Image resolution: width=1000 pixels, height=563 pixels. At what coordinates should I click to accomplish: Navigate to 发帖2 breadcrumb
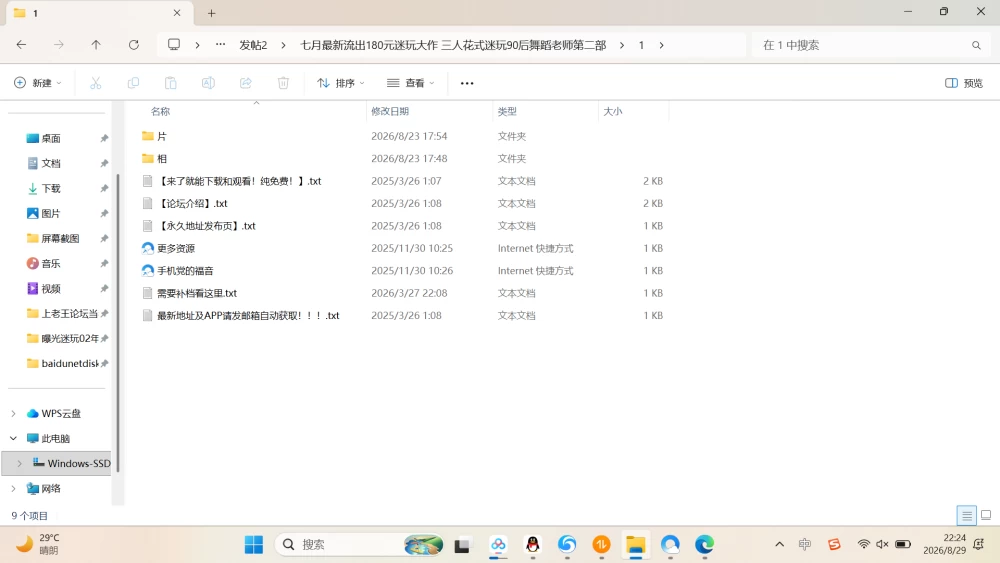click(253, 45)
